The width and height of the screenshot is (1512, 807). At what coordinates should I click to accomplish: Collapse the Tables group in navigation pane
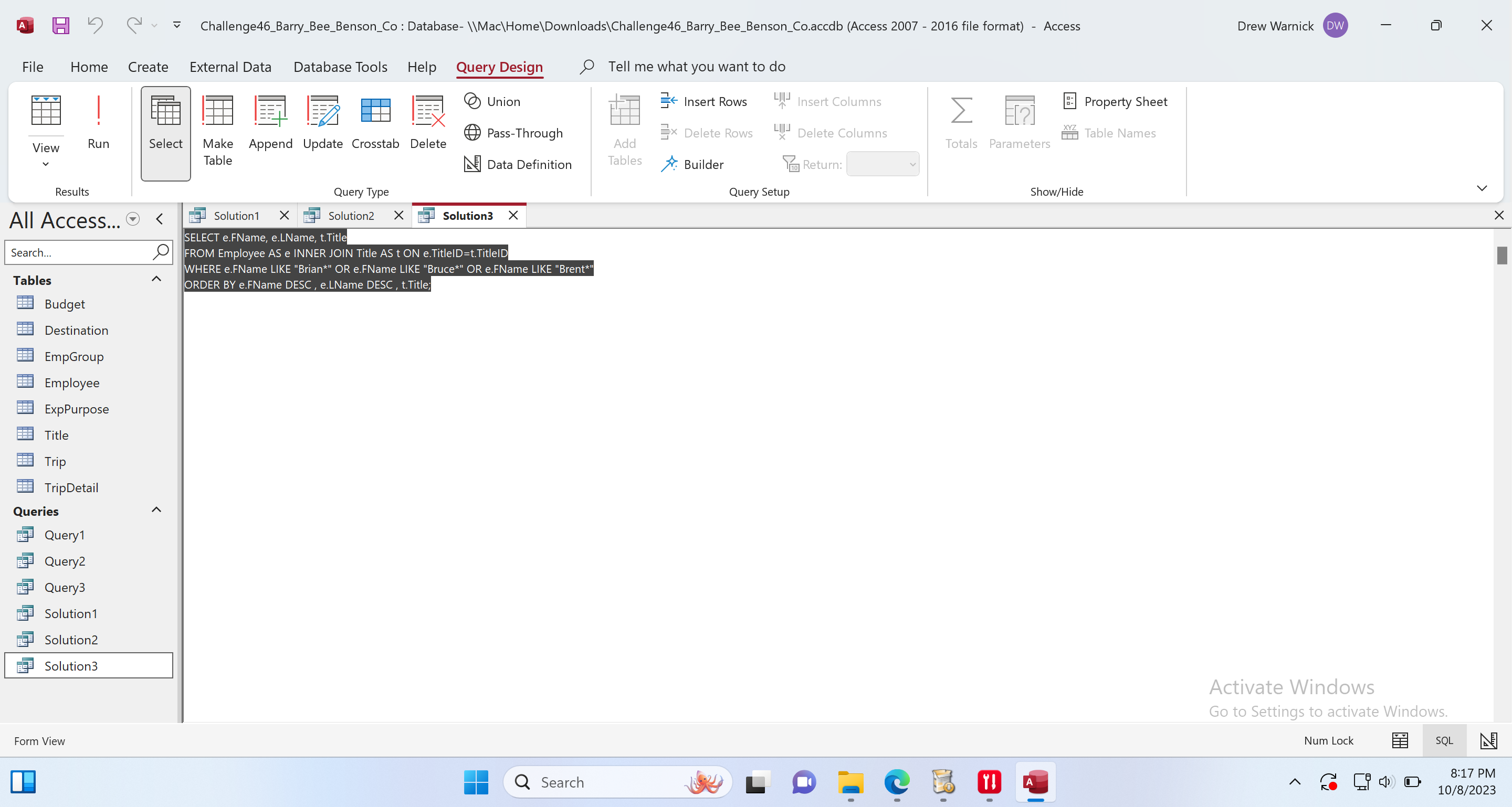(x=156, y=279)
